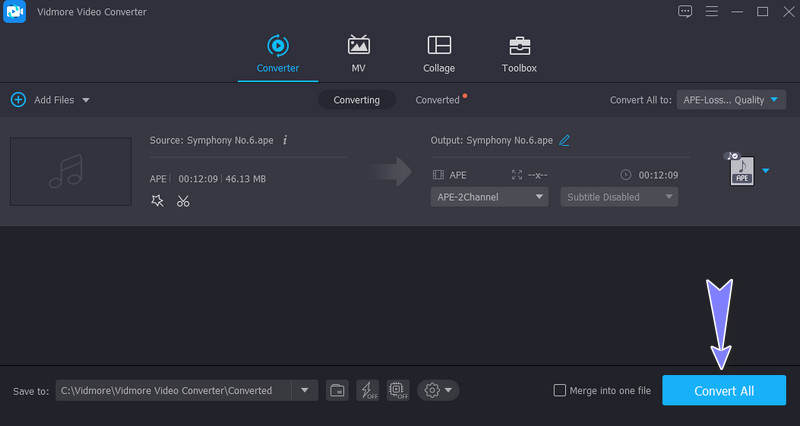The width and height of the screenshot is (800, 426).
Task: Open the Converter tab
Action: click(277, 54)
